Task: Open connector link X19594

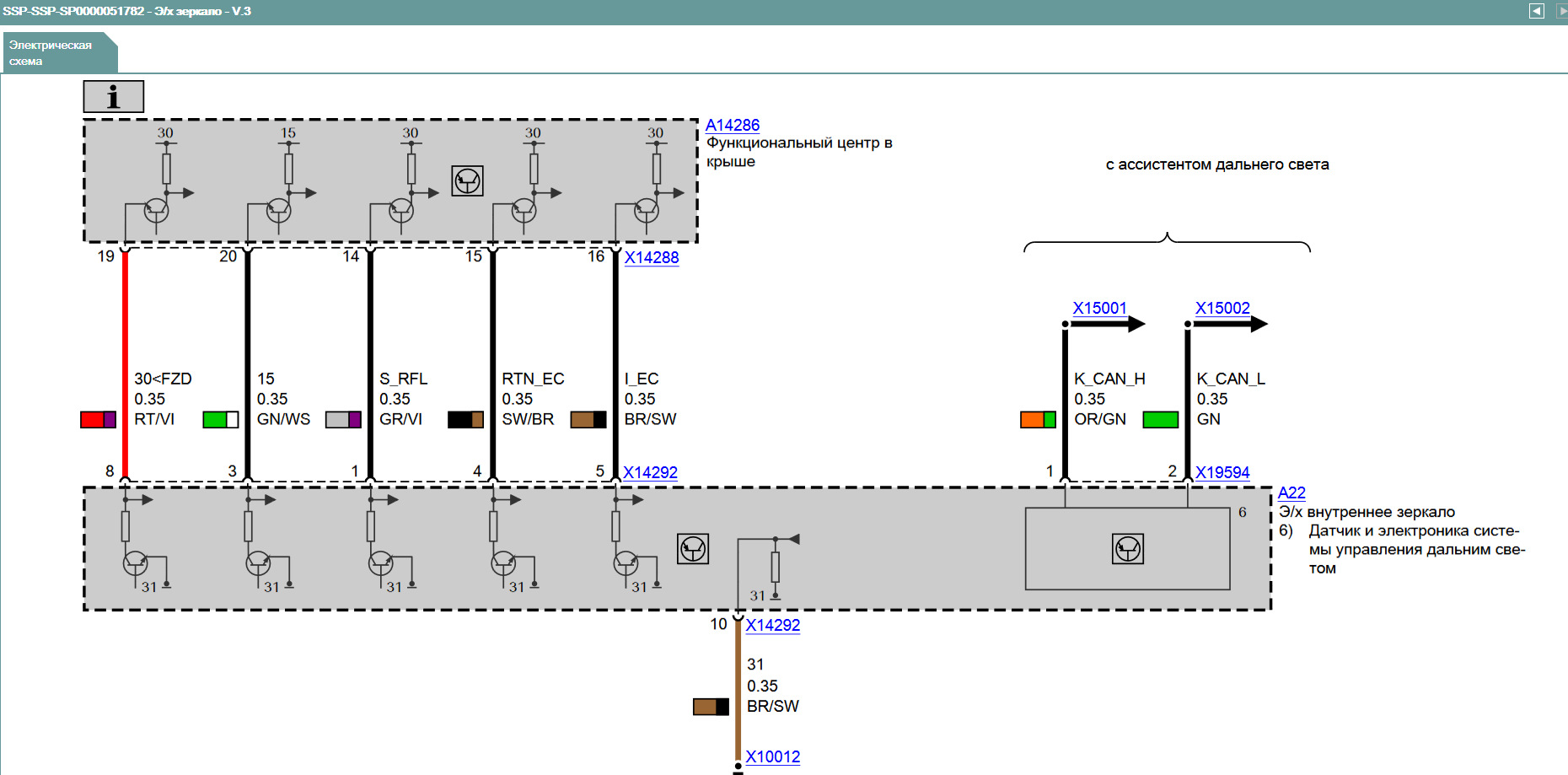Action: pyautogui.click(x=1222, y=472)
